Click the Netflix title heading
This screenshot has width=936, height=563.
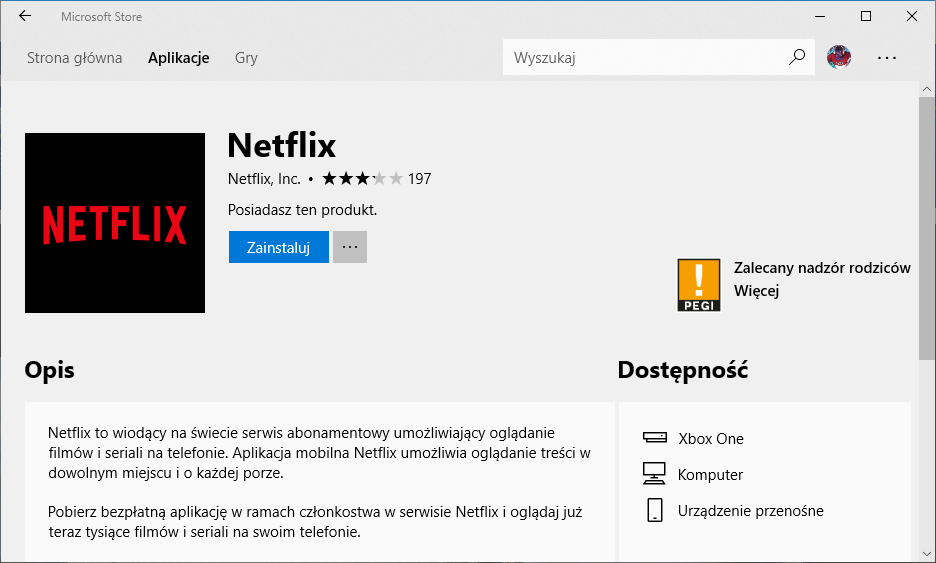[x=282, y=145]
